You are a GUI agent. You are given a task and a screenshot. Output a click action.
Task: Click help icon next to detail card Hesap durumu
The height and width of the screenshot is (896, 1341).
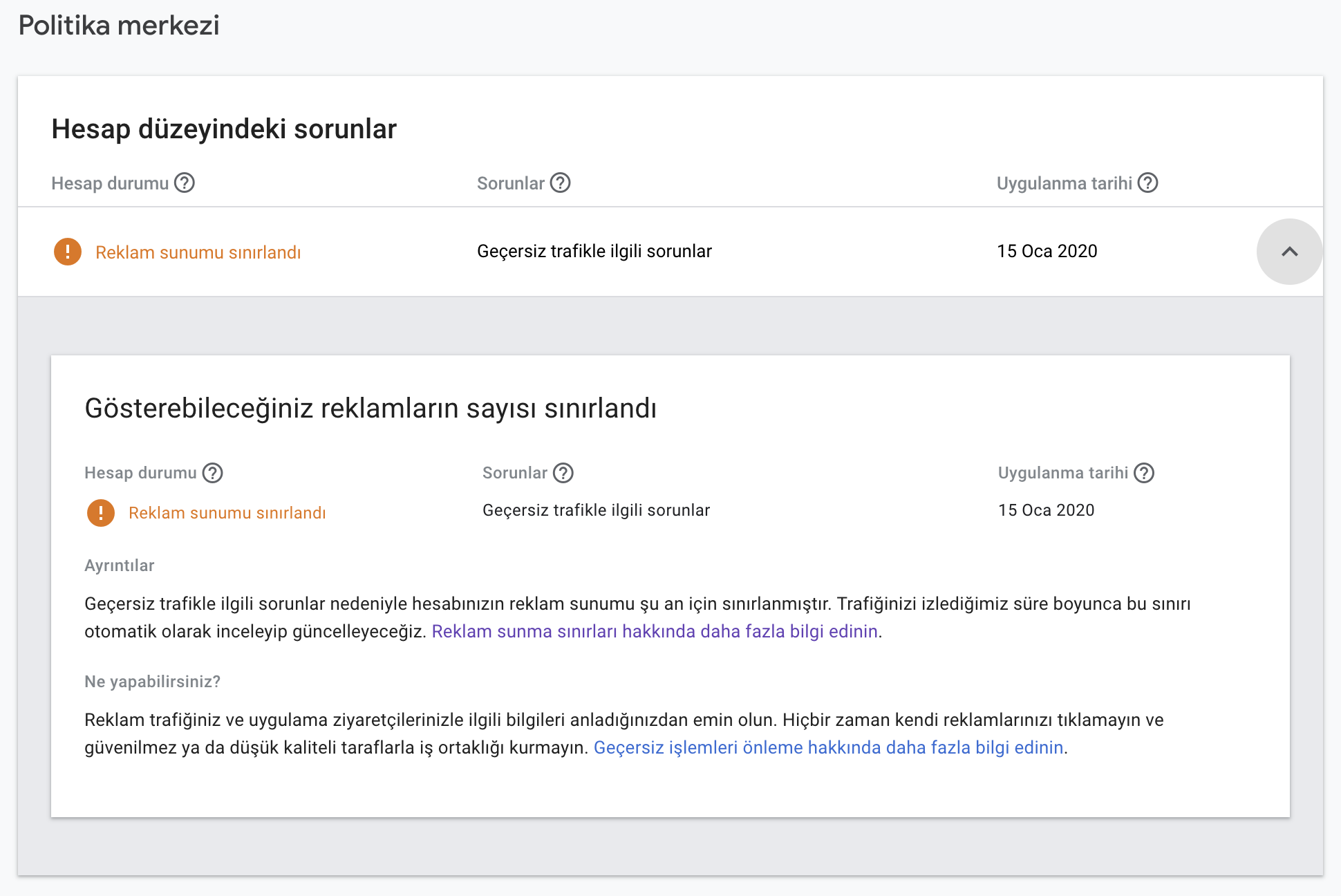pyautogui.click(x=212, y=473)
